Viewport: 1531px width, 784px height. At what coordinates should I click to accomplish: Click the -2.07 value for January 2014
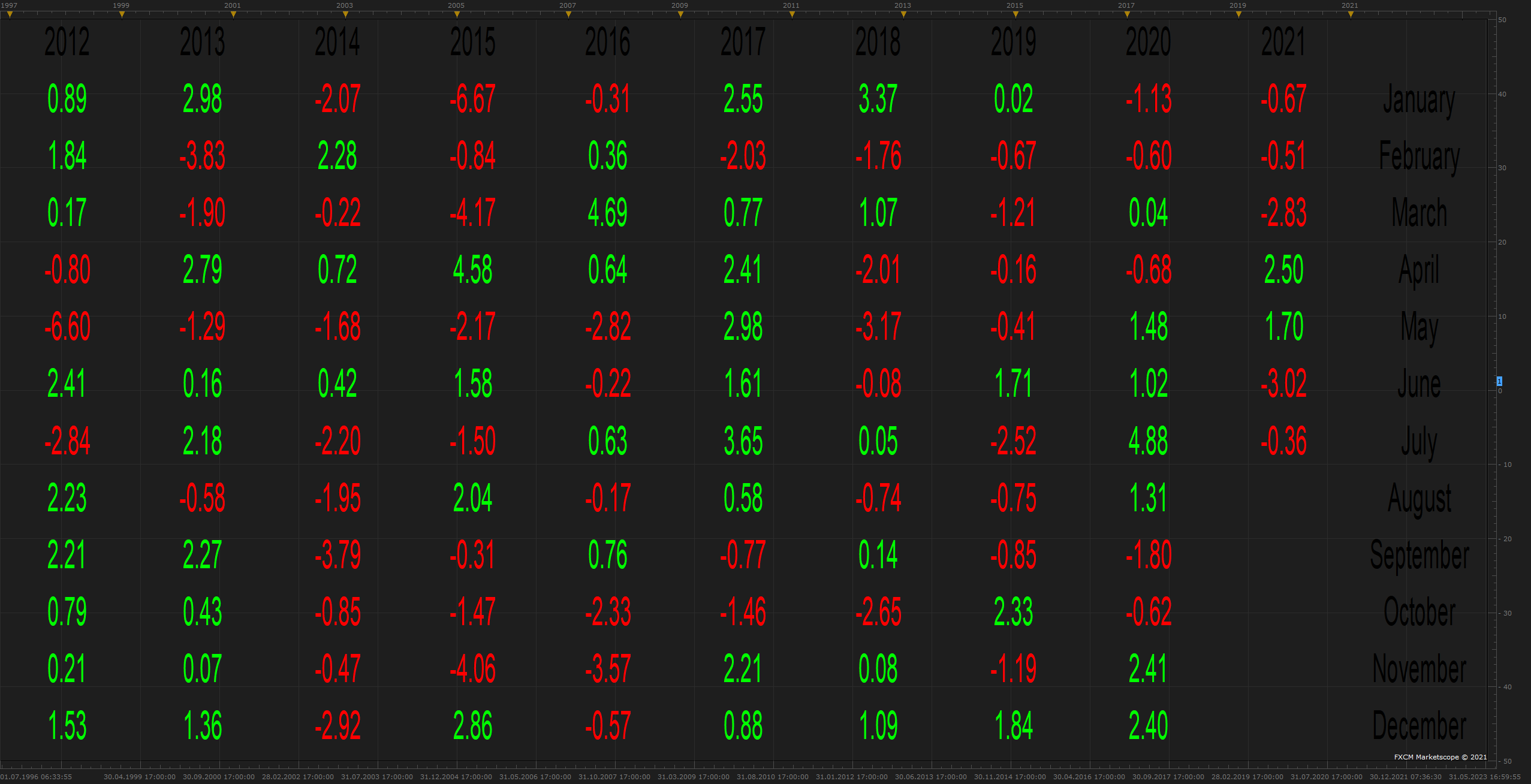pos(337,99)
